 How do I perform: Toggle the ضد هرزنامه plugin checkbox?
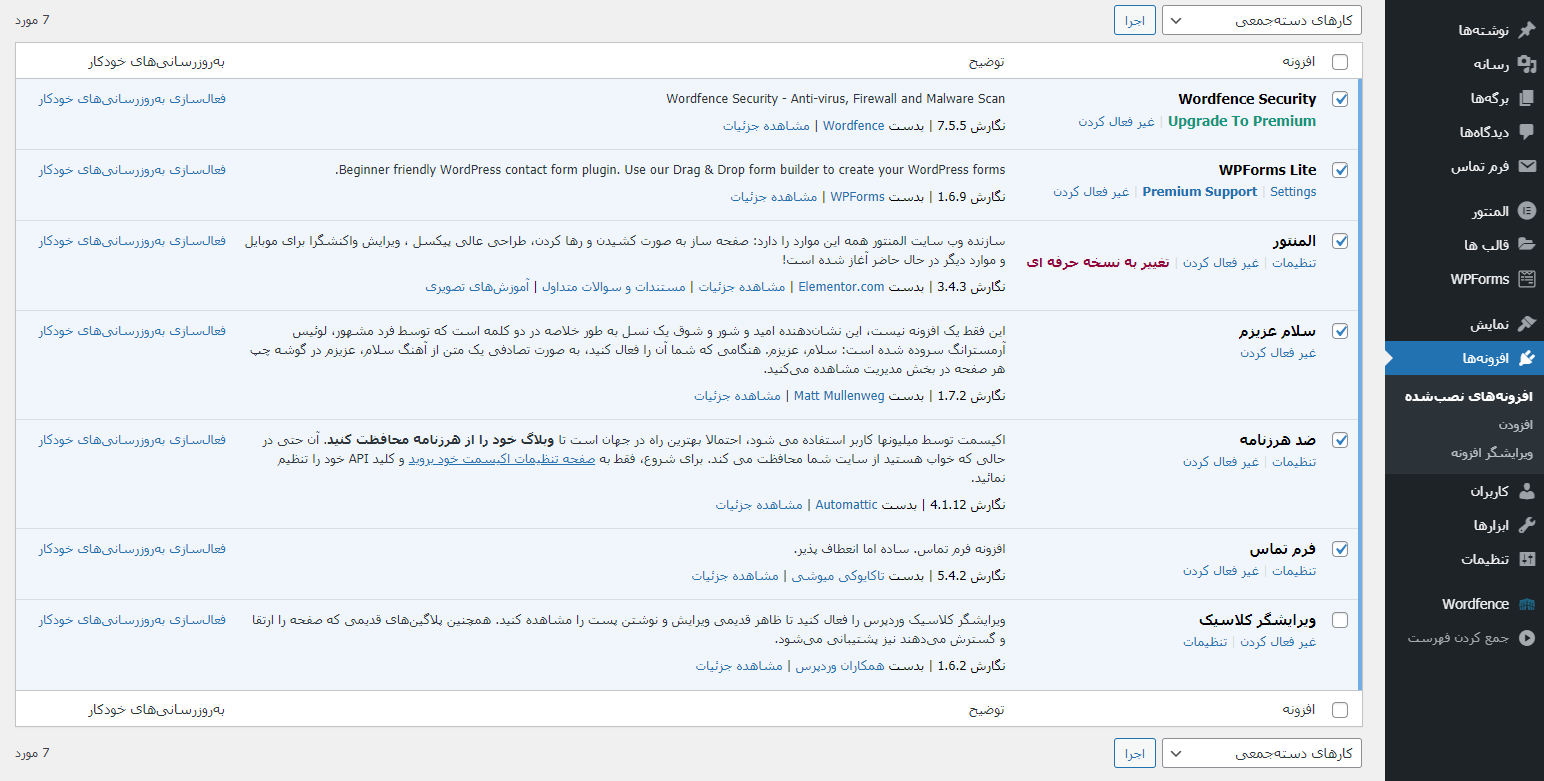click(1340, 440)
